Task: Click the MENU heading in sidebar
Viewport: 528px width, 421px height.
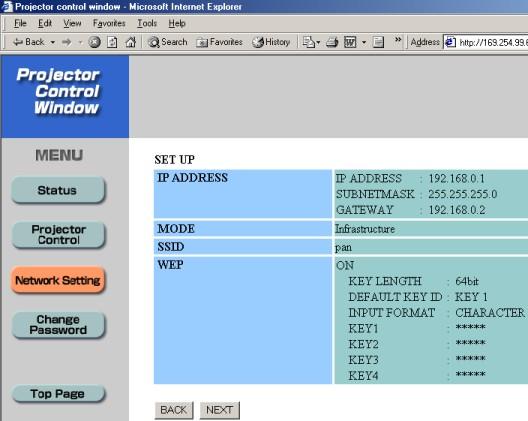Action: tap(59, 155)
